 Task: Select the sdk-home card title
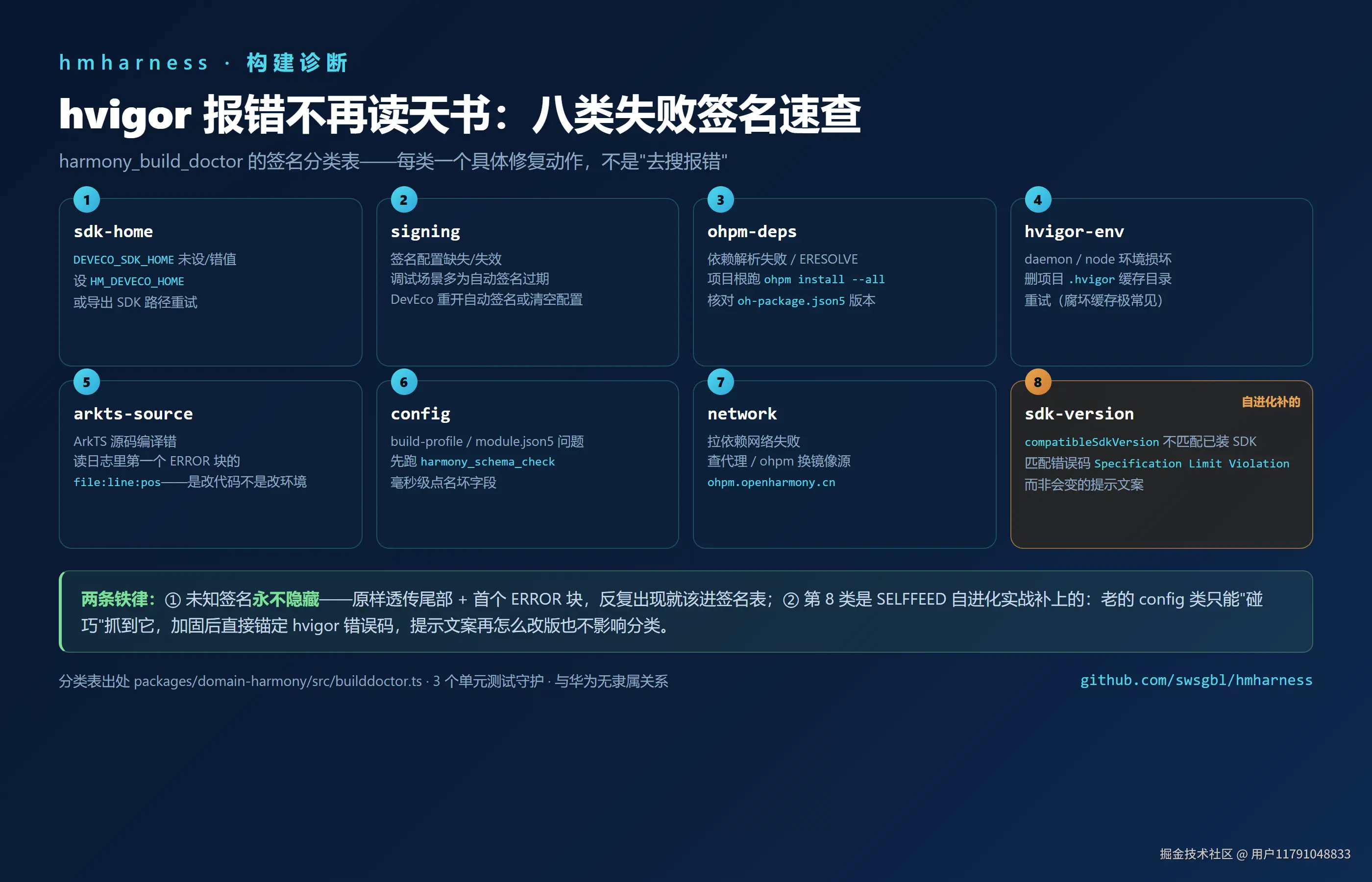[x=113, y=231]
